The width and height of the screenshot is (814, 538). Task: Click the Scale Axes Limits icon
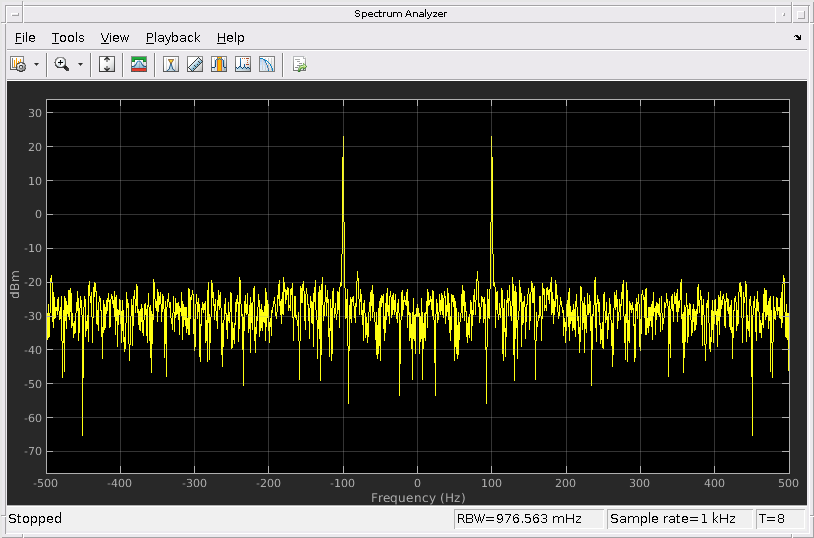click(108, 64)
